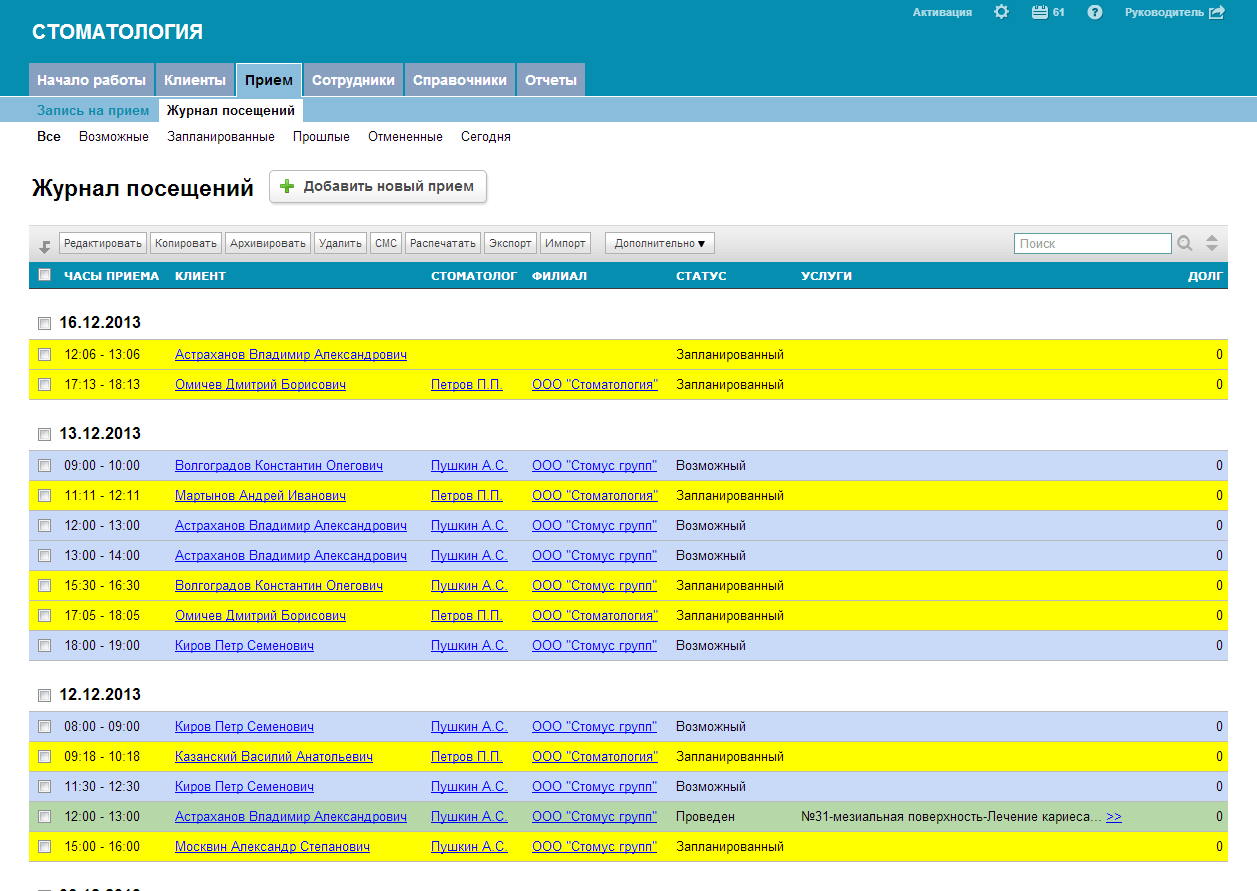This screenshot has height=891, width=1257.
Task: Open help with the question mark icon
Action: [x=1095, y=13]
